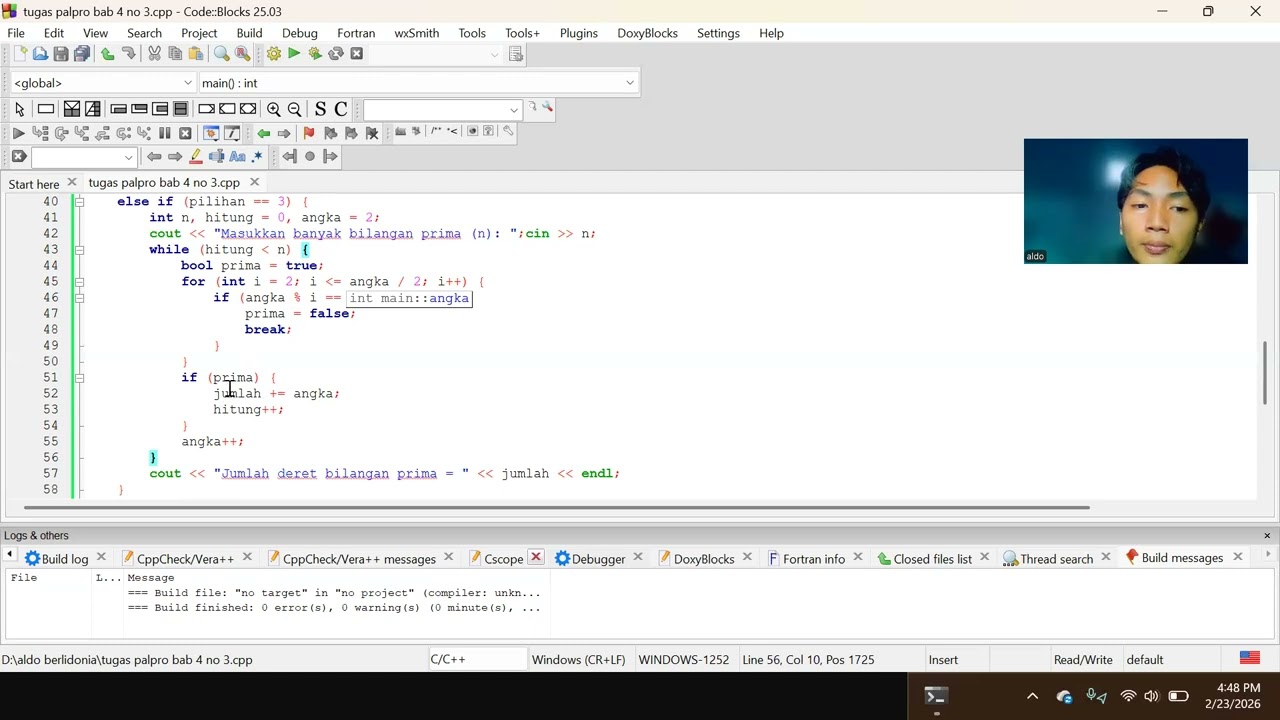The height and width of the screenshot is (720, 1280).
Task: Rebuild using the circular arrows icon
Action: [336, 54]
